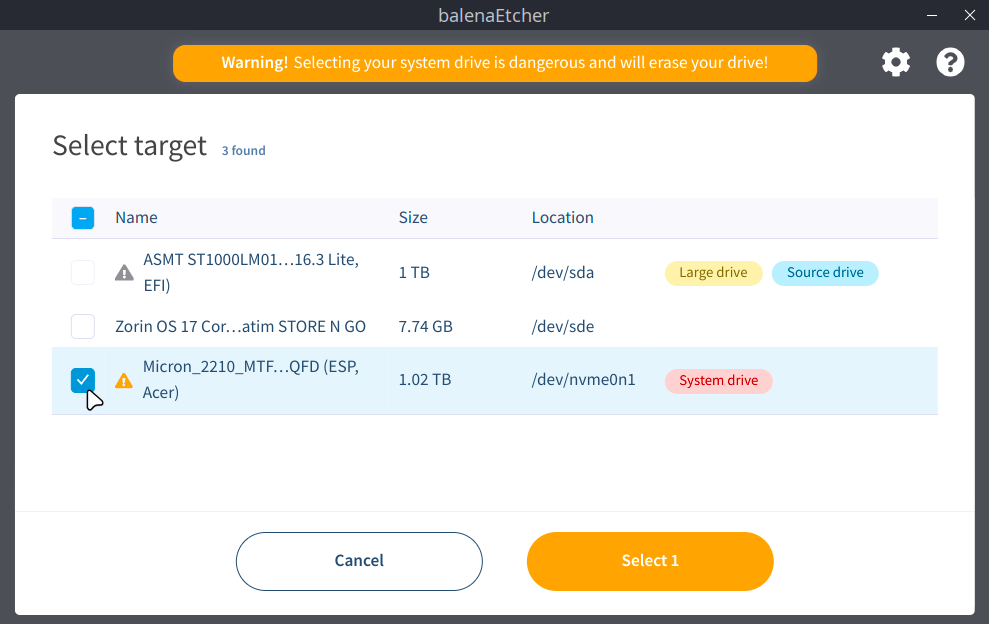Click gray warning icon beside ASMT drive
The width and height of the screenshot is (989, 624).
point(124,272)
